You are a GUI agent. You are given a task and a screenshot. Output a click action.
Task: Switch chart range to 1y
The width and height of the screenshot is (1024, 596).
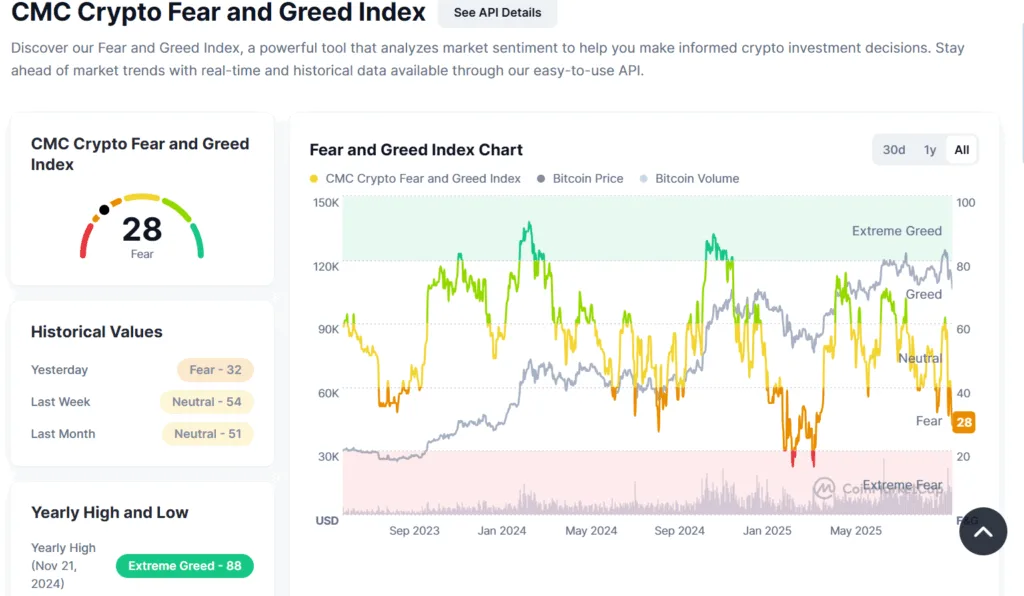point(929,149)
